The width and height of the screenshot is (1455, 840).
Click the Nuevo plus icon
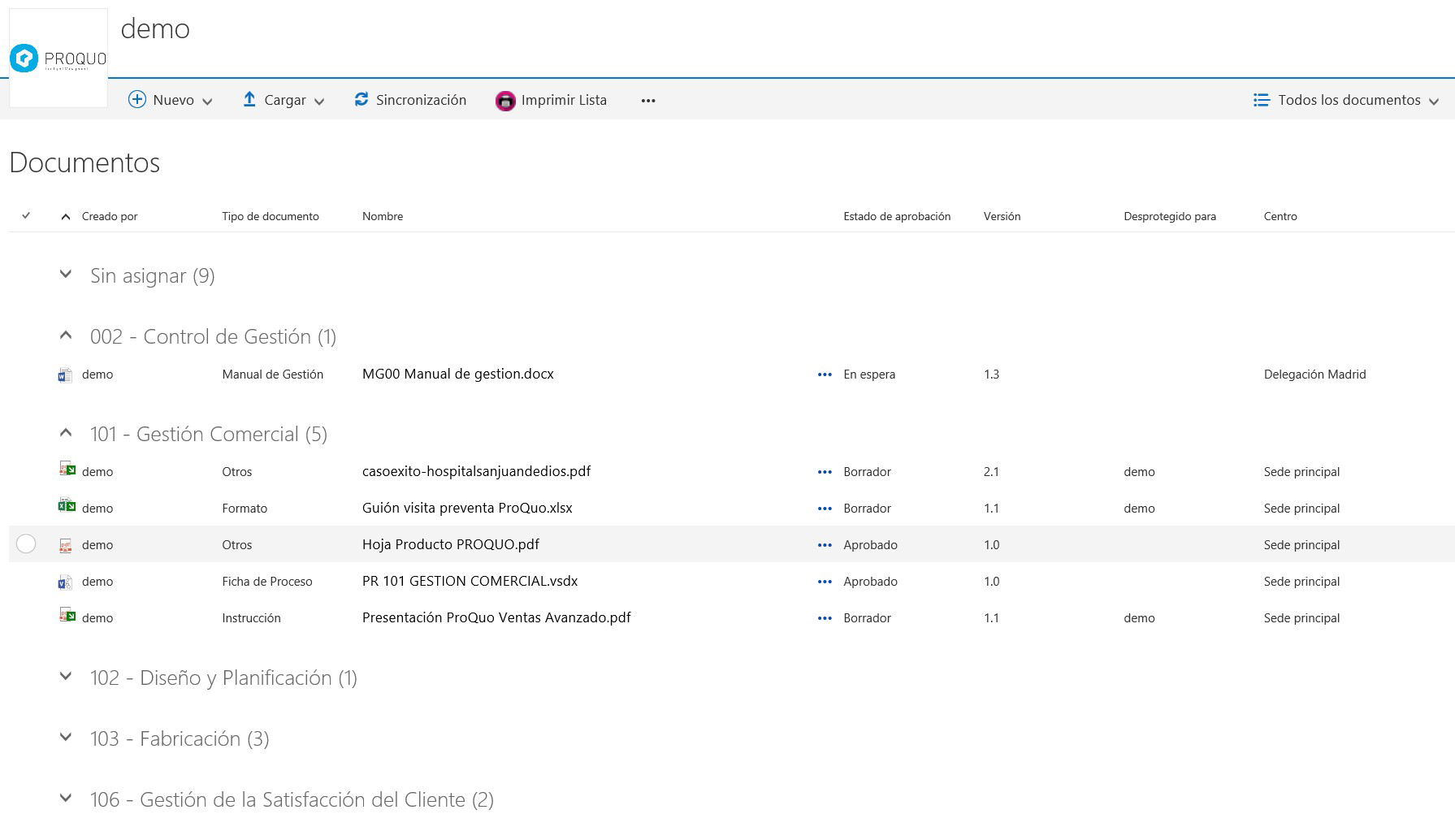(137, 100)
